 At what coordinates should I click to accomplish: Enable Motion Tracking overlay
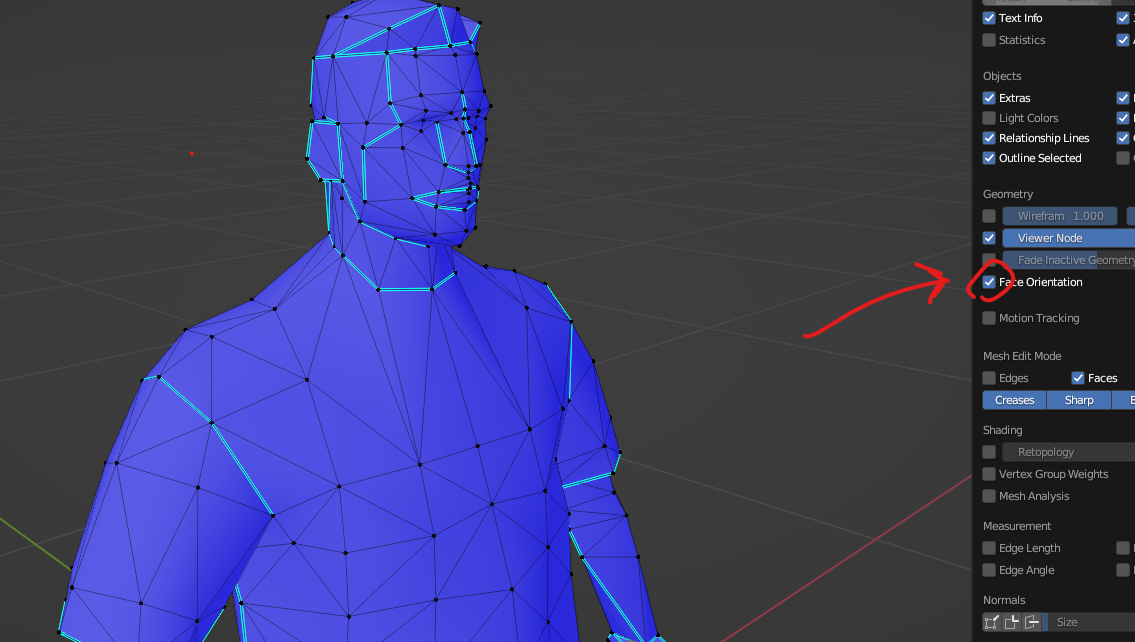coord(989,318)
